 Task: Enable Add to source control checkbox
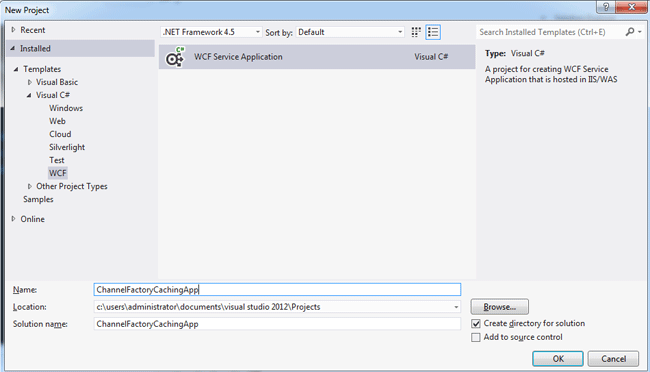pyautogui.click(x=475, y=337)
